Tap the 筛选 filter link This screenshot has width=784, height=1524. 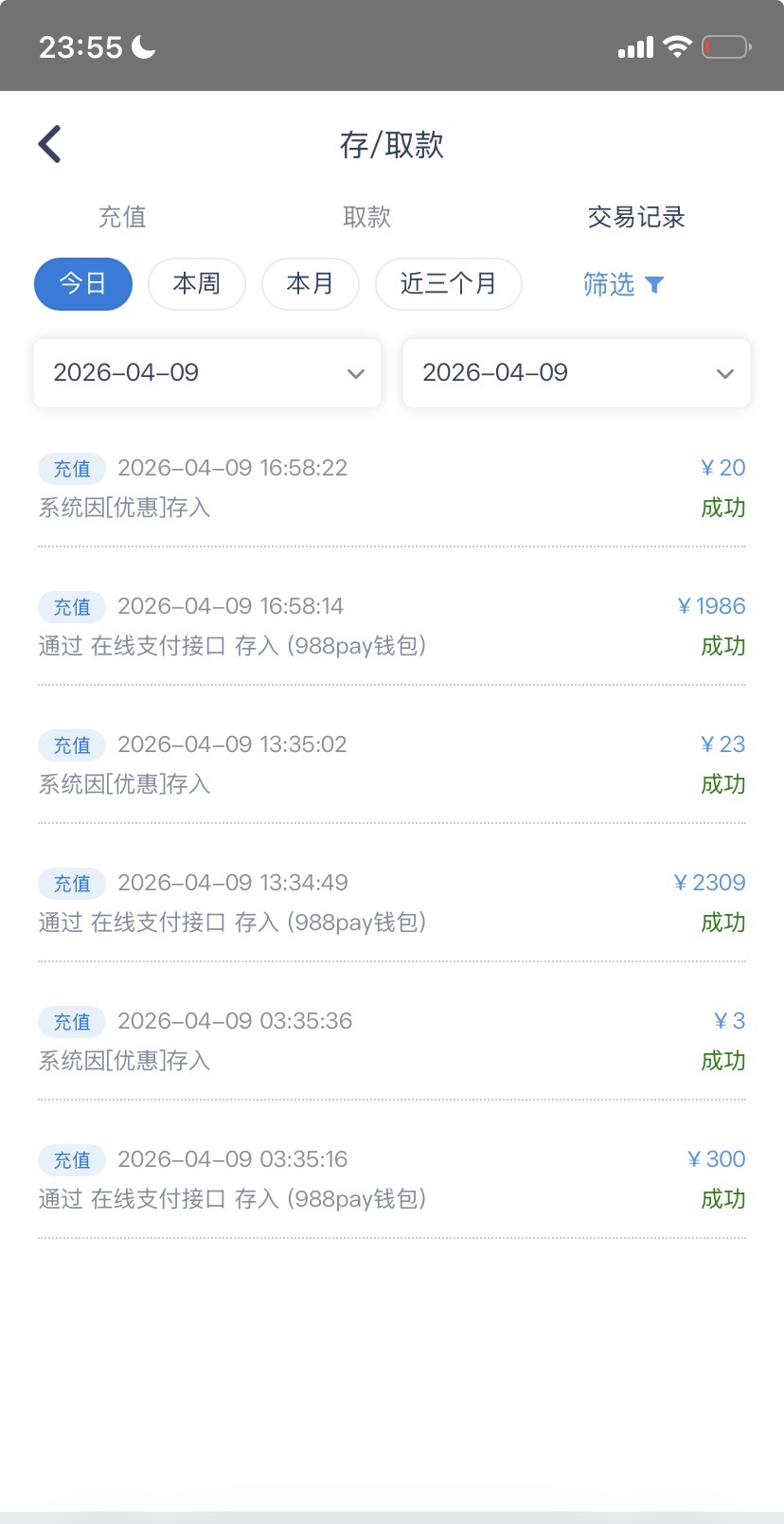609,284
